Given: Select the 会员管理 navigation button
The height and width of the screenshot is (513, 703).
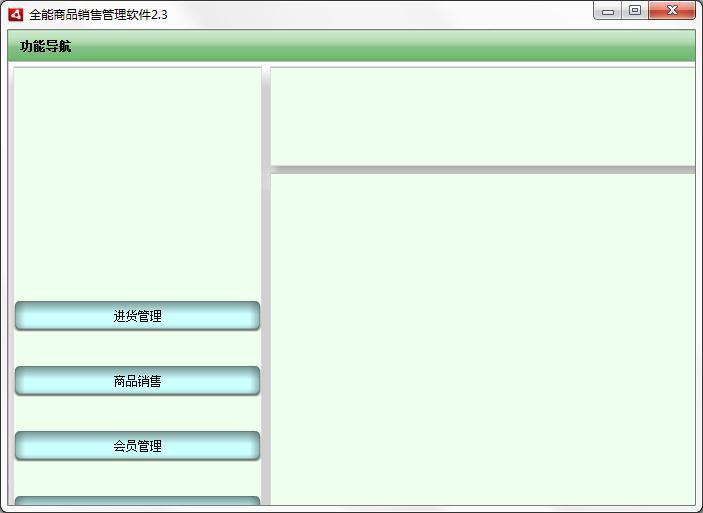Looking at the screenshot, I should [137, 446].
